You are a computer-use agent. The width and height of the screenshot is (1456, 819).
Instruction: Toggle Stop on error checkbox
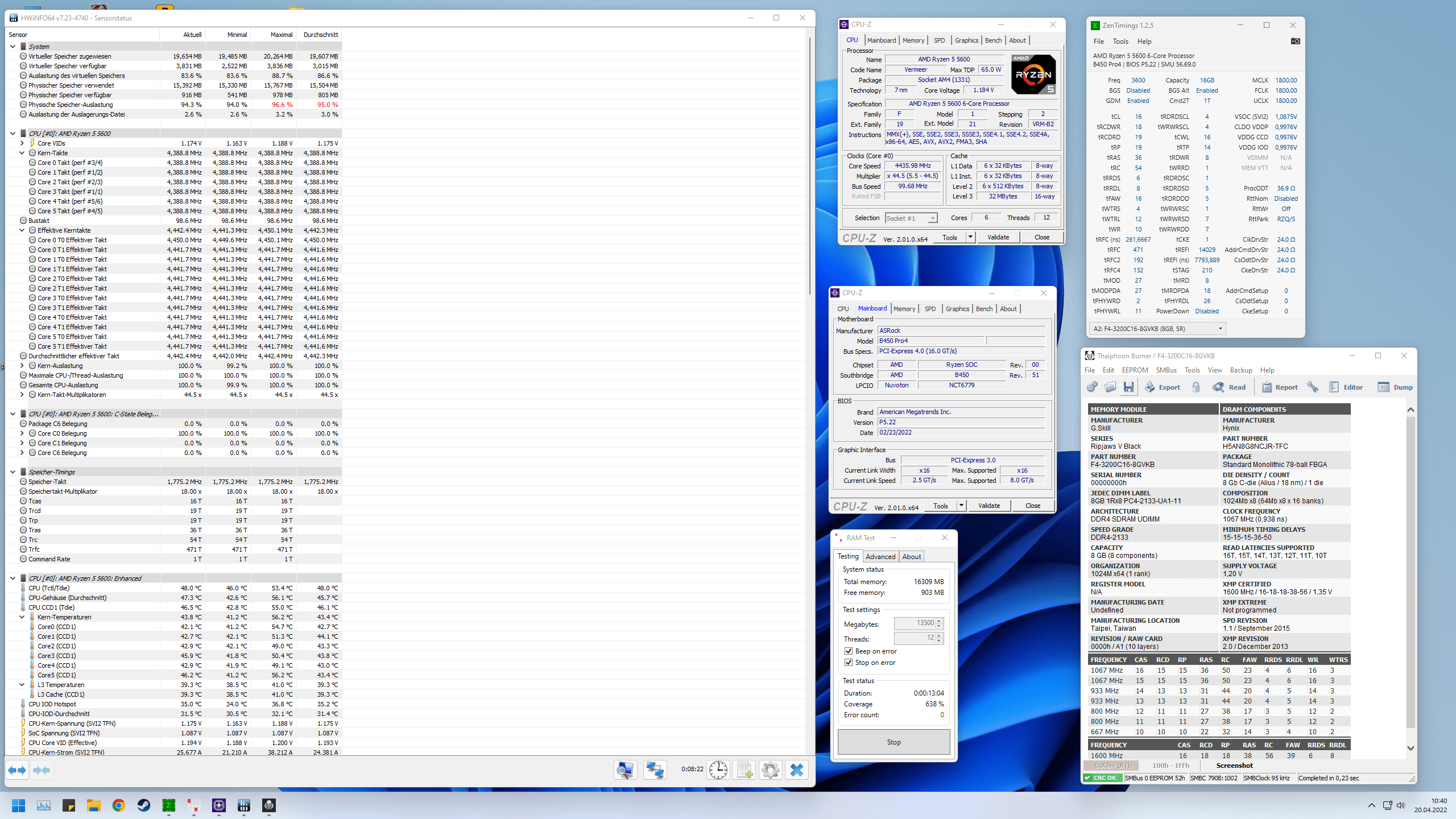pos(849,663)
